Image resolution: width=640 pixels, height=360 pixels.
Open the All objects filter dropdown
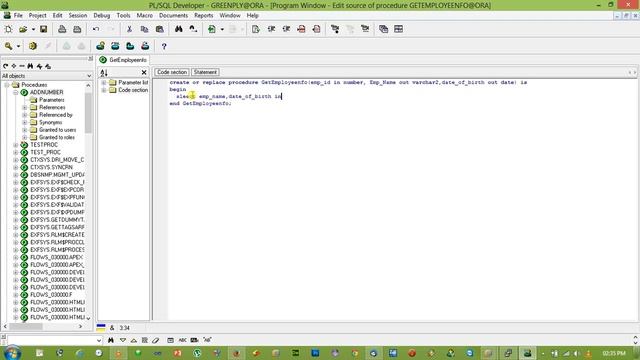tap(89, 76)
